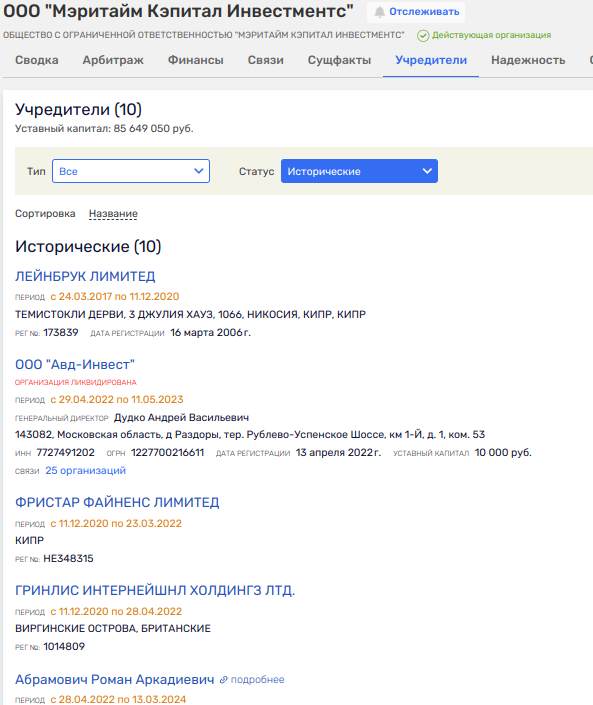Change sorting by clicking Название
The height and width of the screenshot is (705, 593).
click(x=113, y=214)
